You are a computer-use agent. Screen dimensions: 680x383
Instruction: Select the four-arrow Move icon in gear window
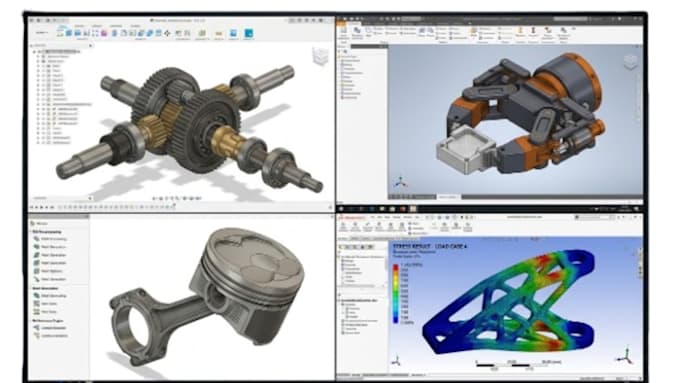tap(167, 33)
